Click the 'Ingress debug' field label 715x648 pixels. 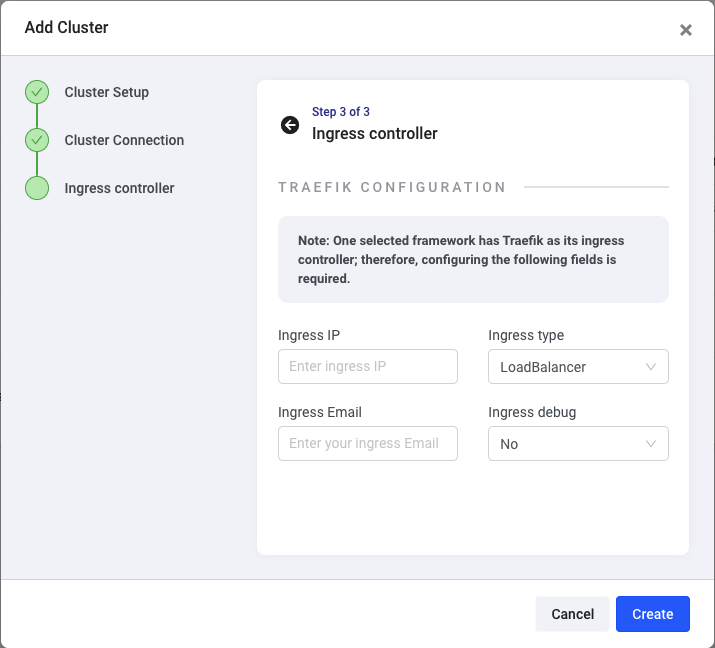(x=532, y=412)
